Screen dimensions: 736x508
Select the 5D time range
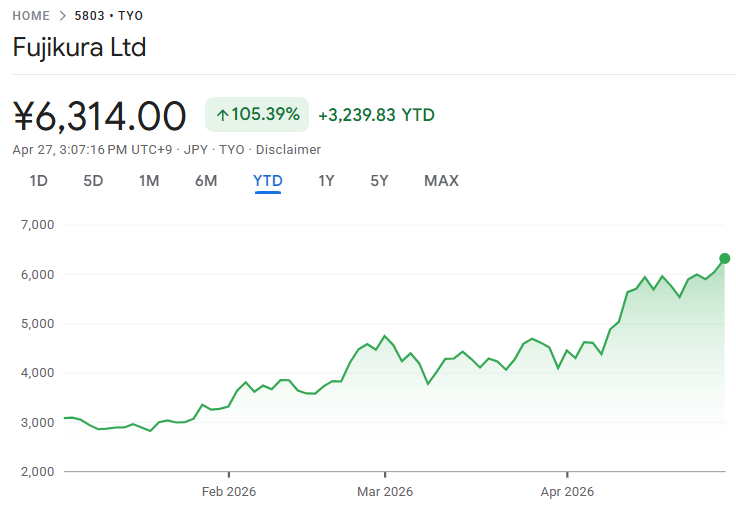coord(93,181)
